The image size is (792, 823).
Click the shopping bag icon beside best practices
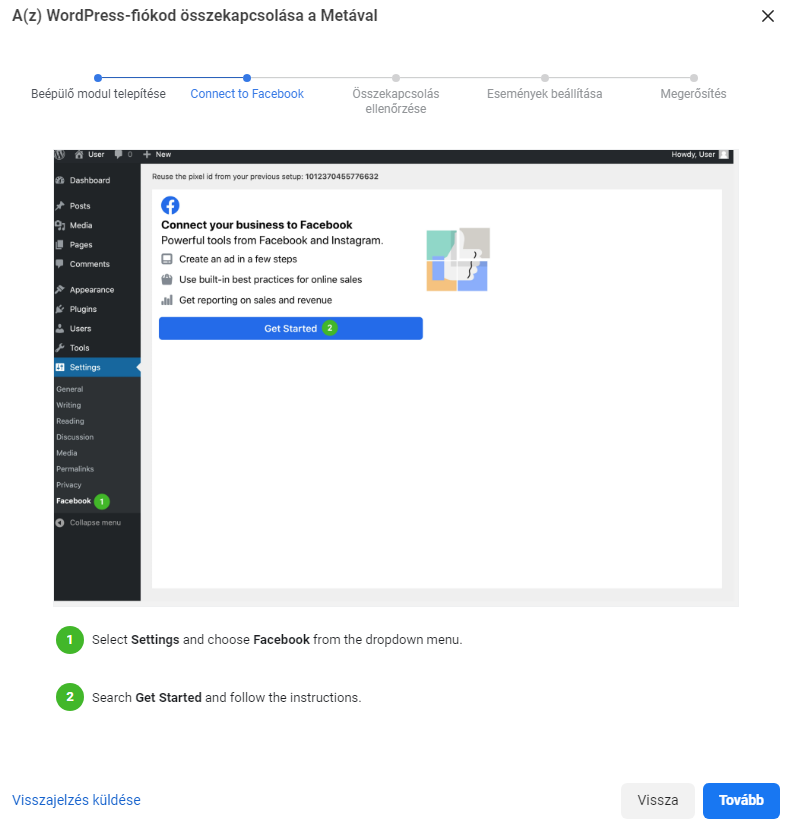click(x=167, y=280)
